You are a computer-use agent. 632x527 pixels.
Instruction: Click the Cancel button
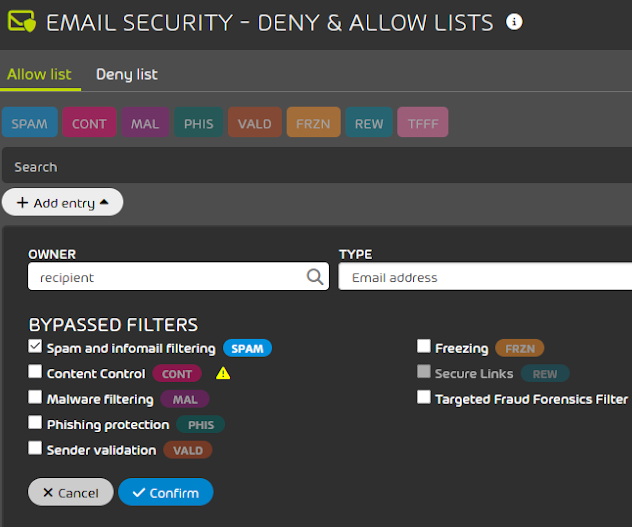click(x=70, y=492)
